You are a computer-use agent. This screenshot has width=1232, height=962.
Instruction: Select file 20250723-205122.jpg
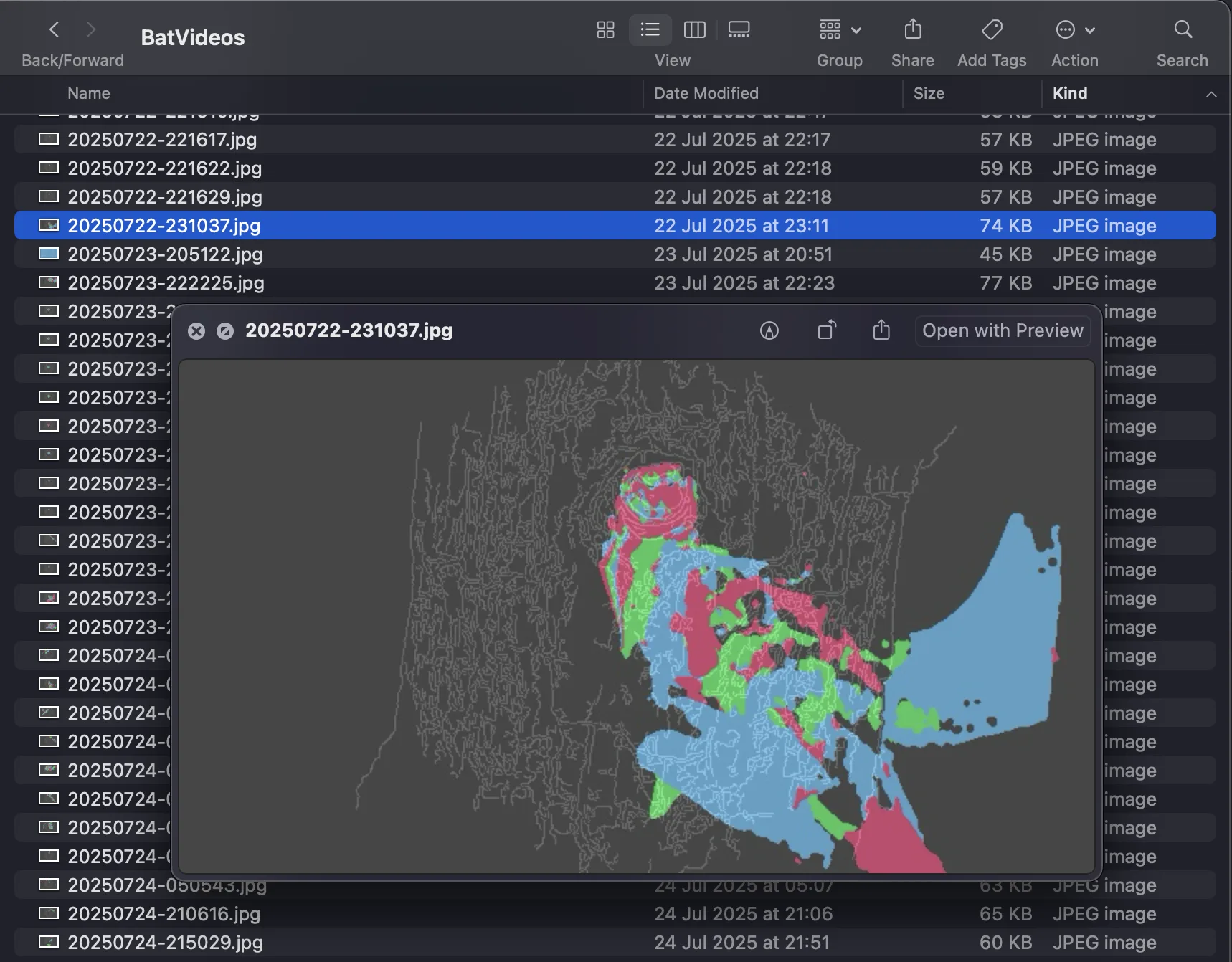click(615, 254)
